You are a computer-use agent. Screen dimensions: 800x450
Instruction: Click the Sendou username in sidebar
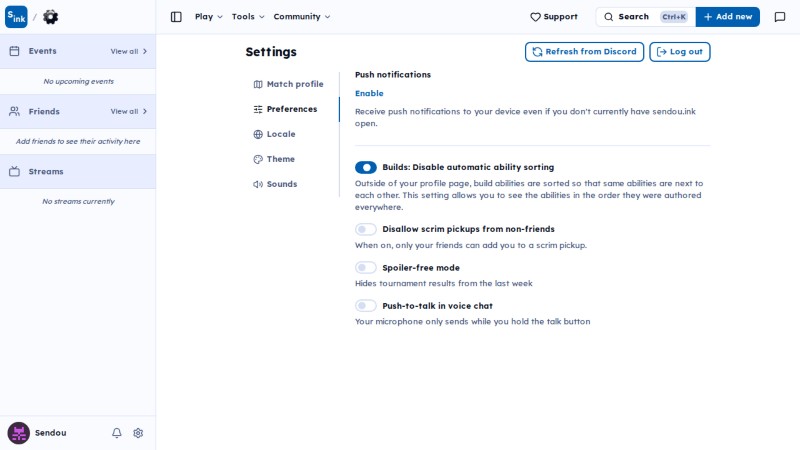click(51, 433)
